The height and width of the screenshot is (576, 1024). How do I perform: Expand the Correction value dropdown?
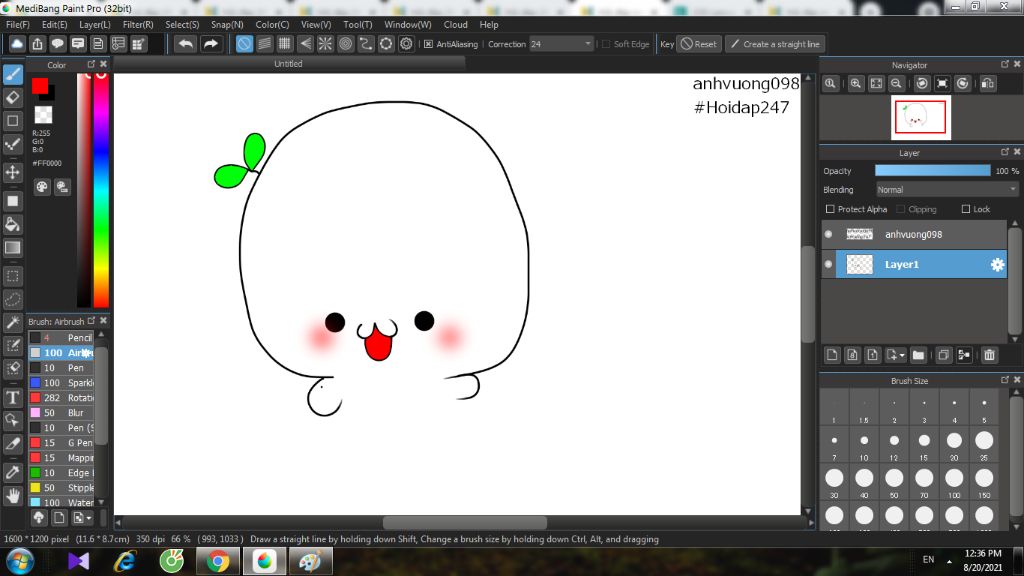point(588,44)
